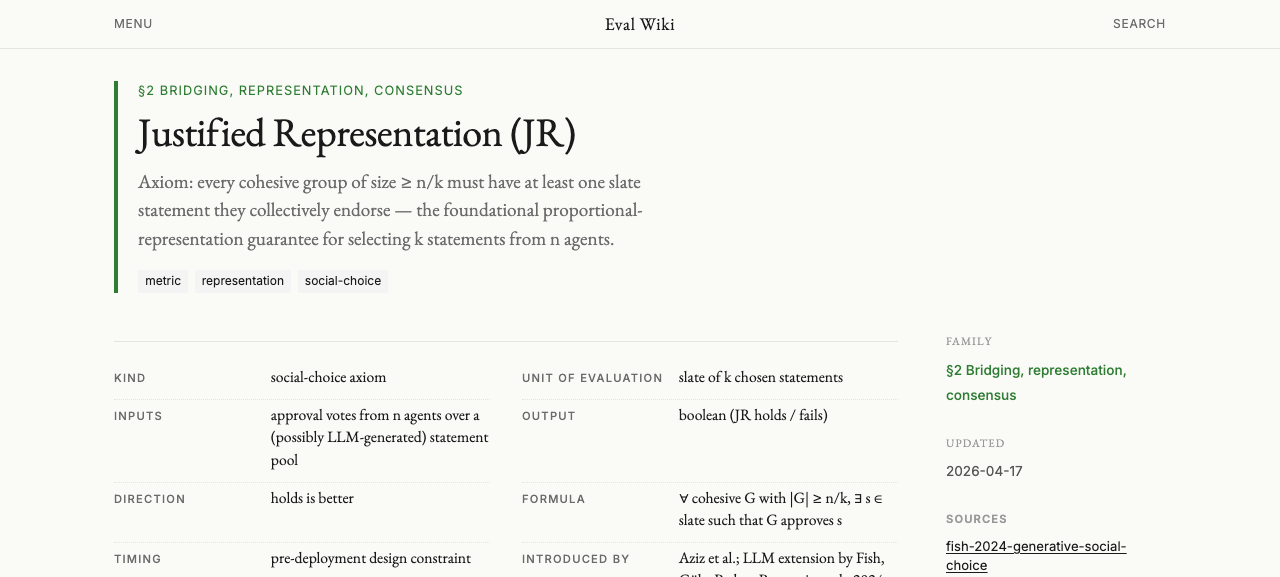
Task: Select the metric tag
Action: 163,281
